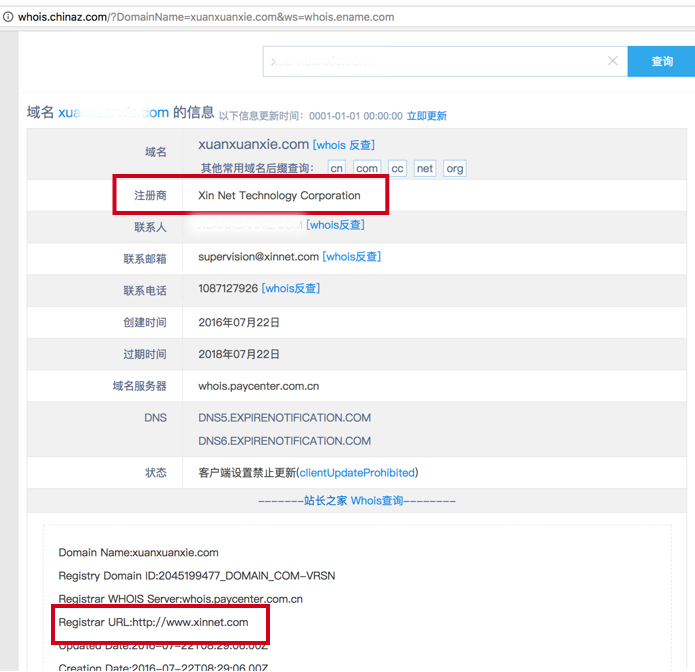695x672 pixels.
Task: Click whois反查 in the 联系人 row
Action: point(342,225)
